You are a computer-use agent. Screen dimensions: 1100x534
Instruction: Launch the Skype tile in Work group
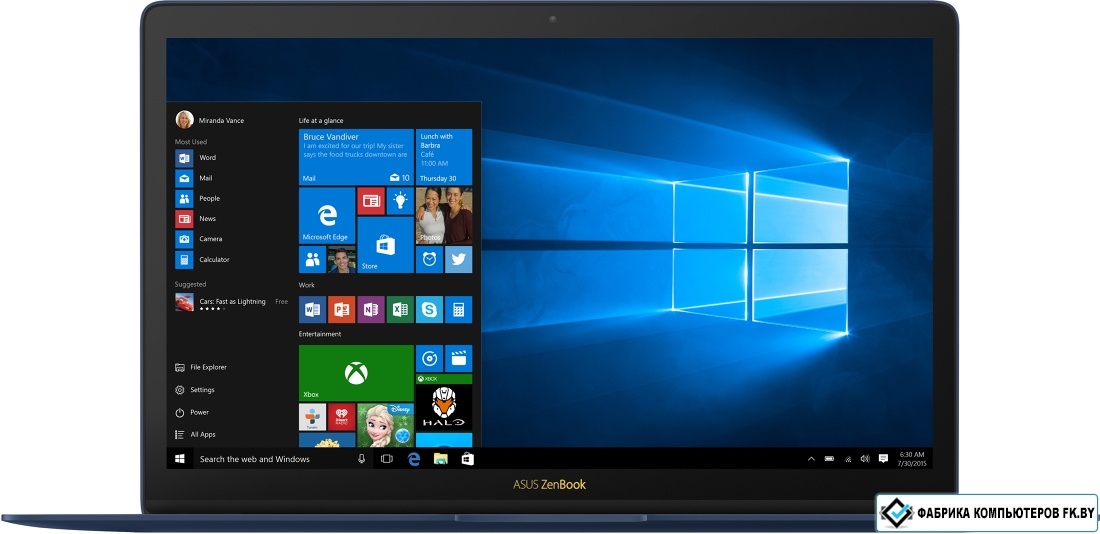pyautogui.click(x=429, y=309)
